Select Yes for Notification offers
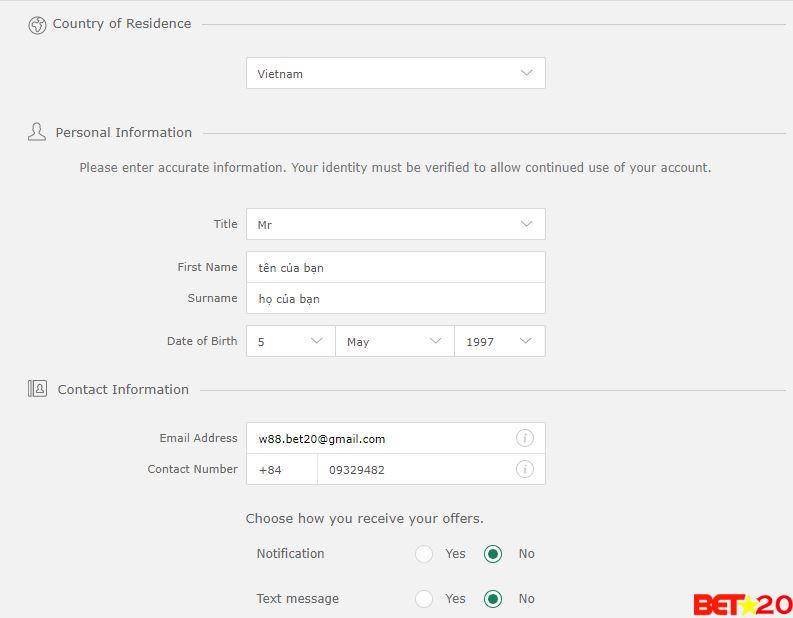The image size is (793, 618). point(424,554)
